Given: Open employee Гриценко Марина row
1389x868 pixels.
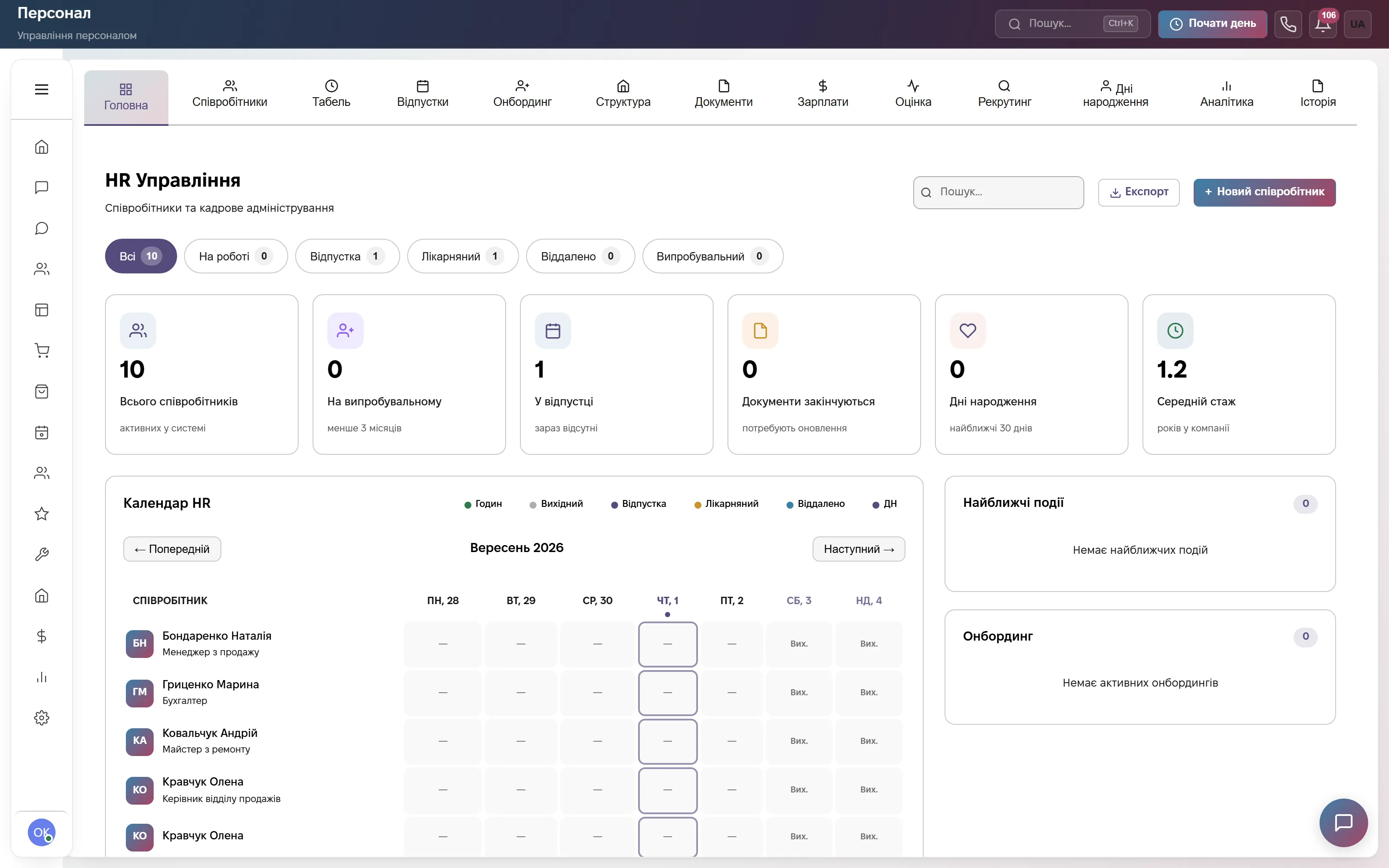Looking at the screenshot, I should pos(513,692).
